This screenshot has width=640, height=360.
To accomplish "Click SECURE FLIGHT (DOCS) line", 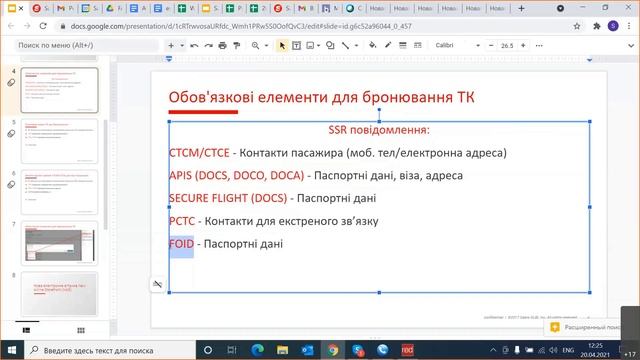I will [x=272, y=198].
